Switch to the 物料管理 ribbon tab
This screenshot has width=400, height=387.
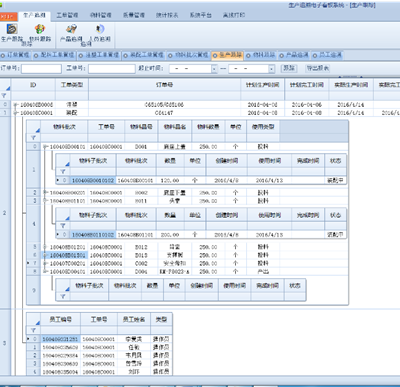point(101,15)
